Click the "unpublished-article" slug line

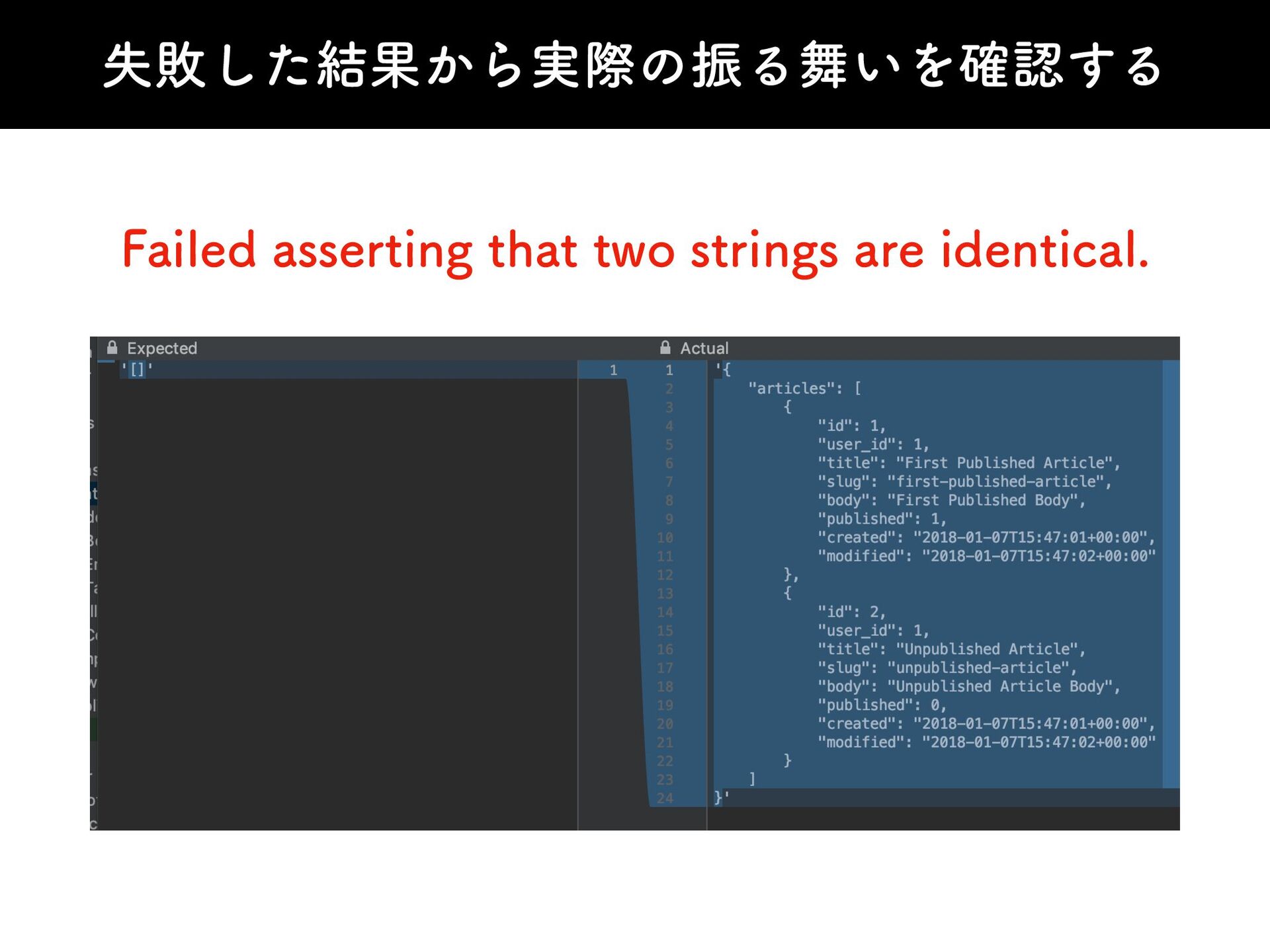(x=947, y=668)
